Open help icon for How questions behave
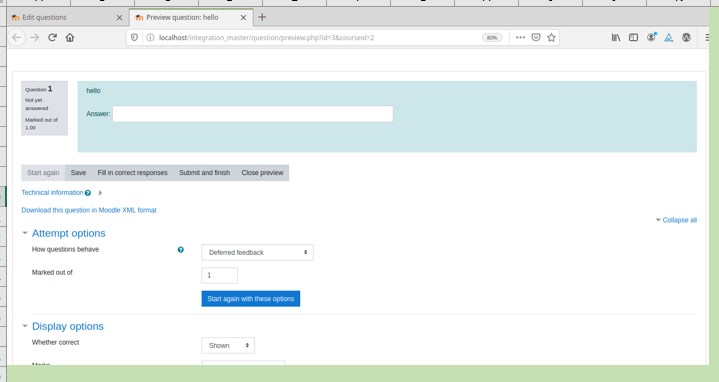719x382 pixels. pos(181,249)
